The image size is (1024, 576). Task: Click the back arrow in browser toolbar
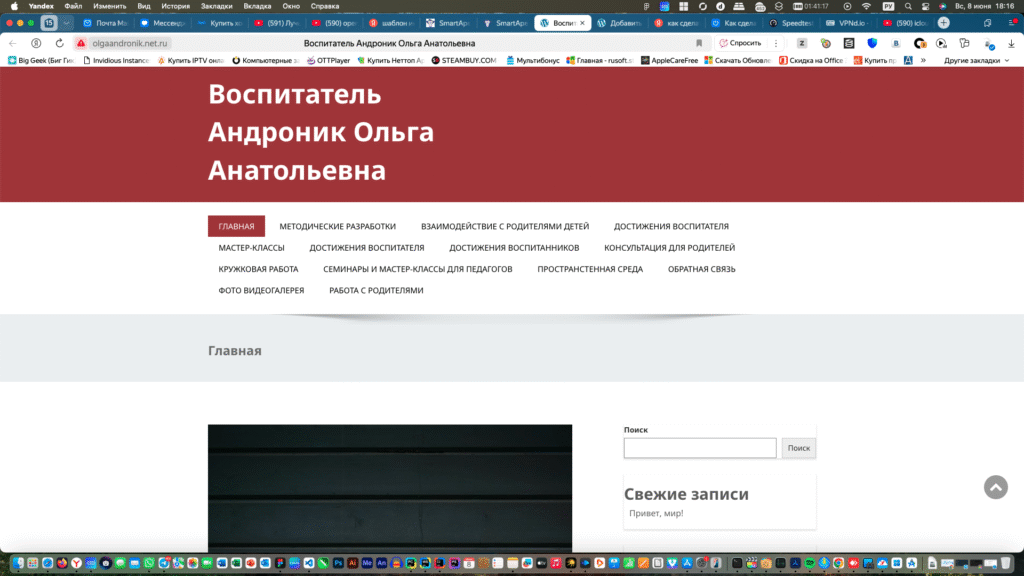pos(12,43)
